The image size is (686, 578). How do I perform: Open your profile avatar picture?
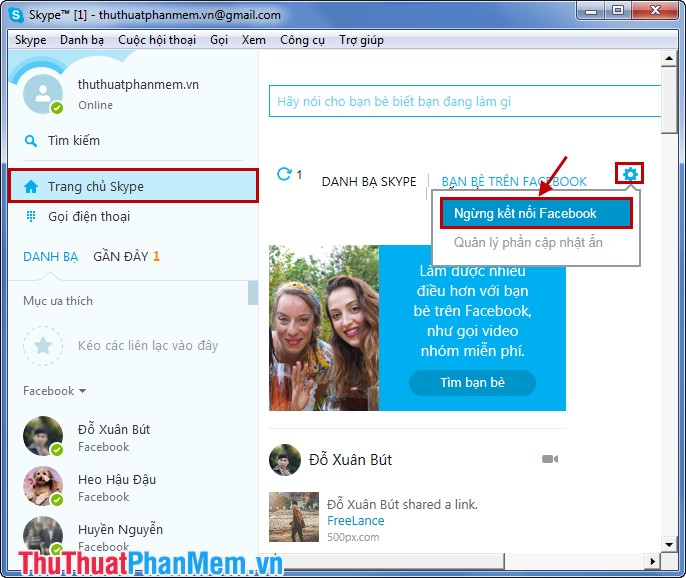[43, 94]
